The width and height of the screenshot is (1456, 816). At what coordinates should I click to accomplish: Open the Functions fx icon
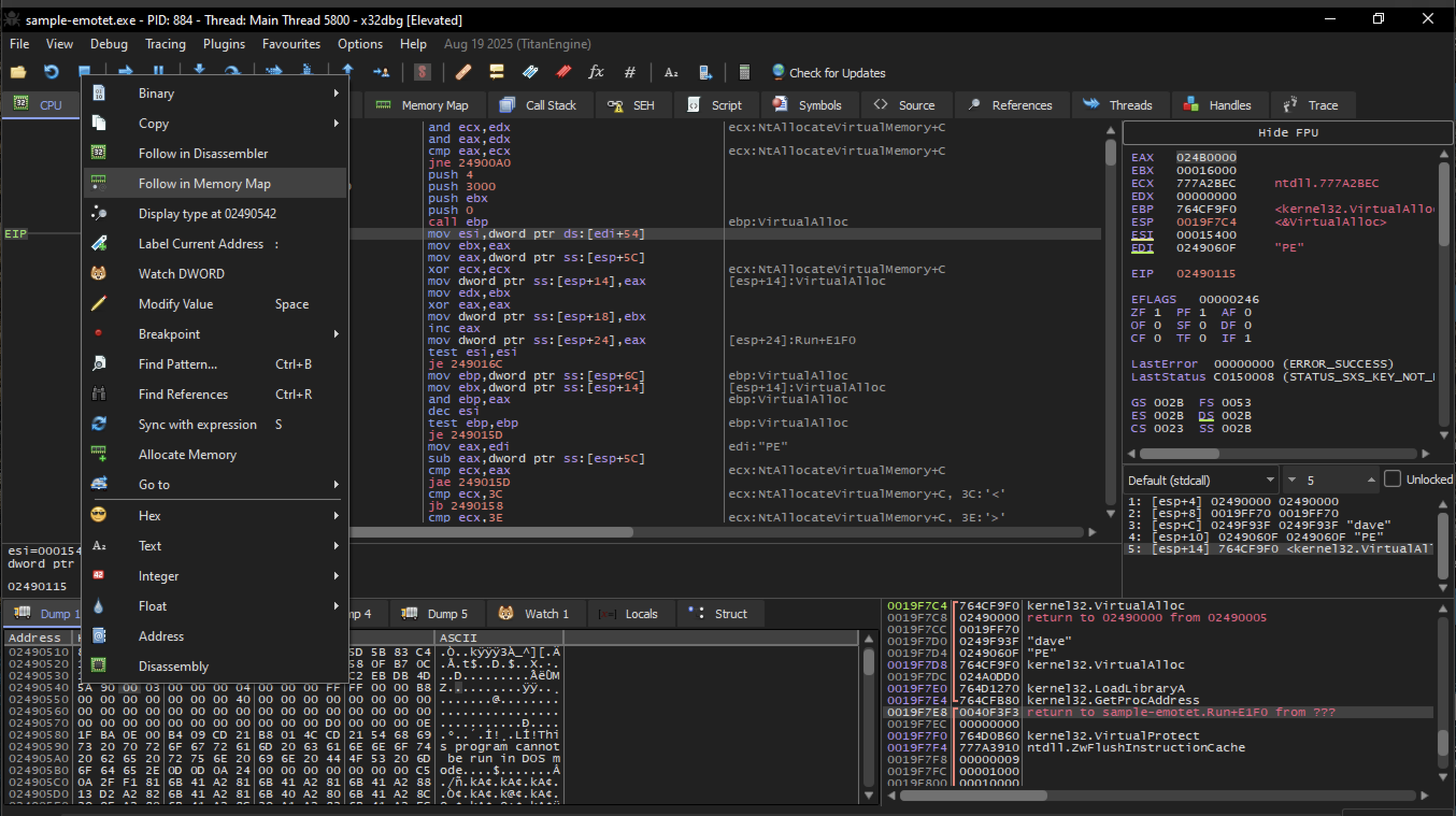pos(596,73)
